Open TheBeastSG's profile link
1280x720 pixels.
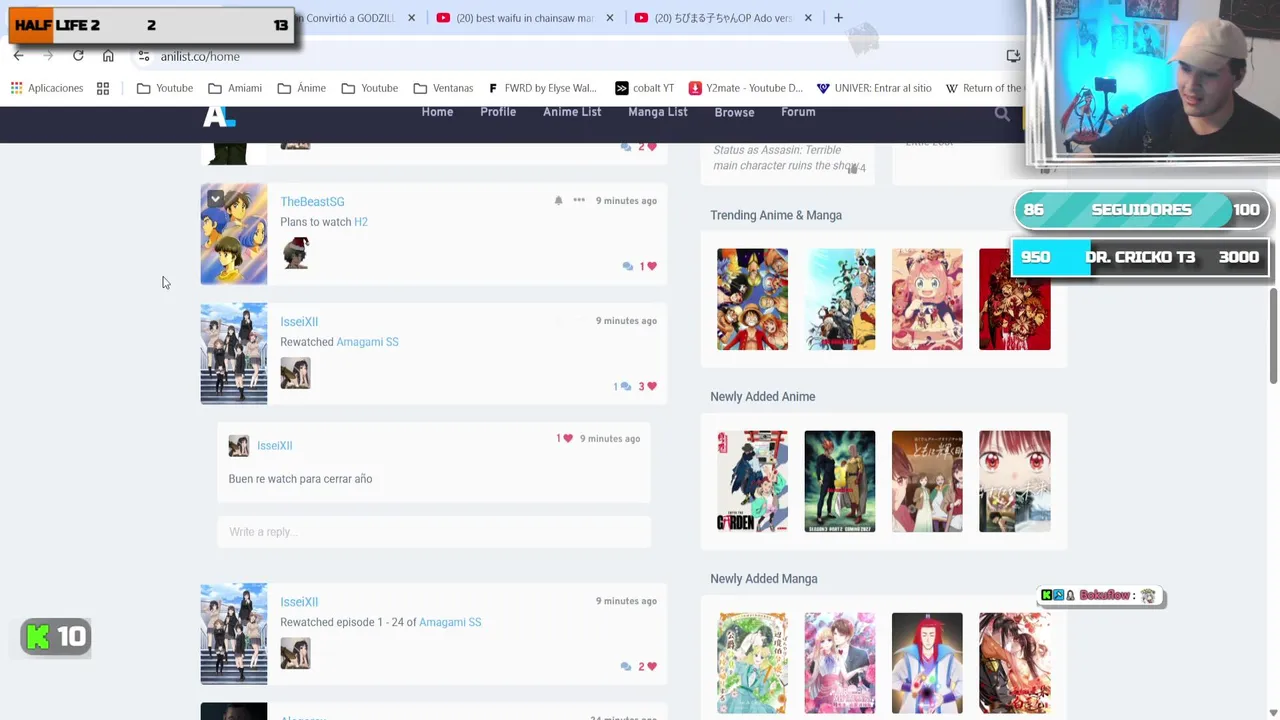point(312,201)
